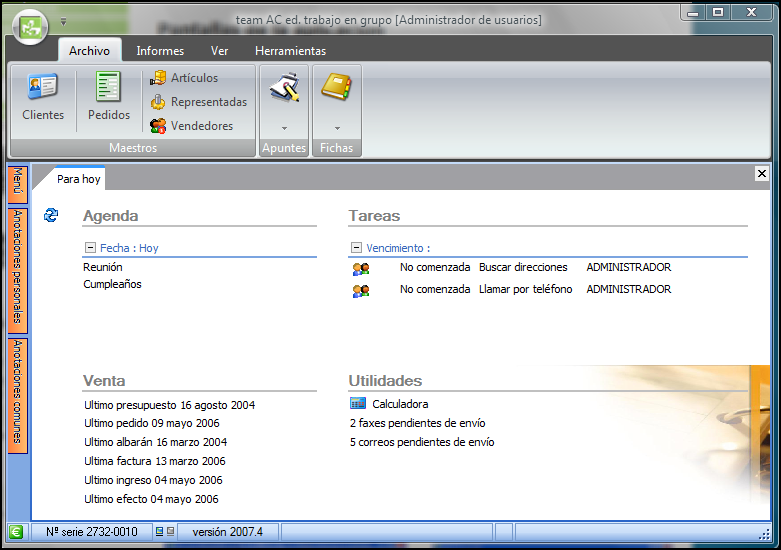Open the Anotaciones comunes side tab
The width and height of the screenshot is (781, 550).
tap(17, 396)
